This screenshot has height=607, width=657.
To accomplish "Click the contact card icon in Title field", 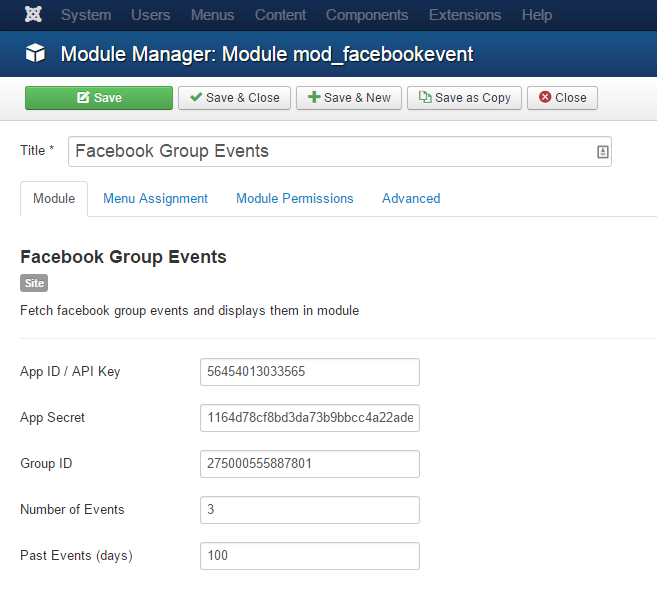I will 602,152.
